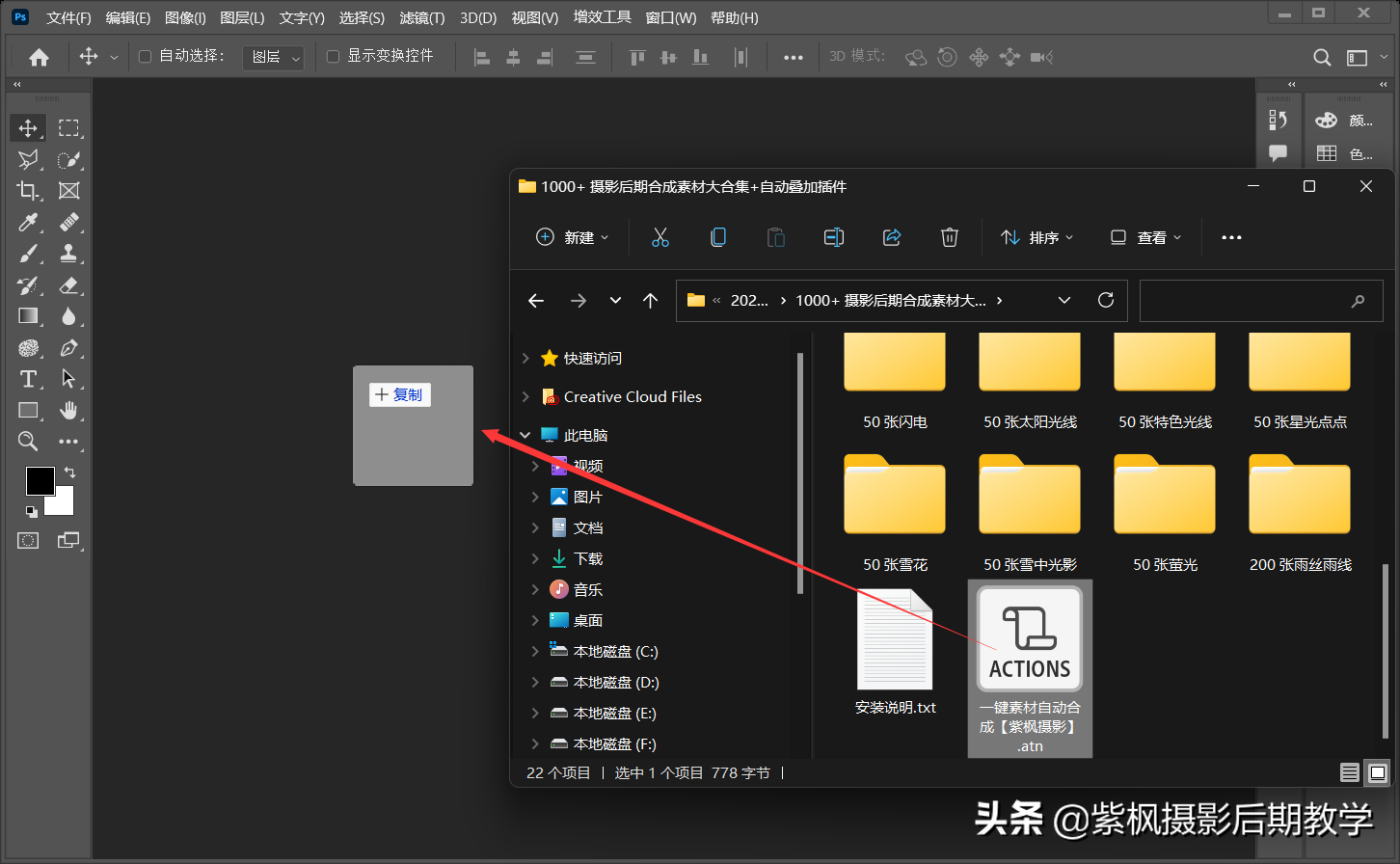The height and width of the screenshot is (864, 1400).
Task: Open the Edit Toolbar three-dots menu
Action: (68, 442)
